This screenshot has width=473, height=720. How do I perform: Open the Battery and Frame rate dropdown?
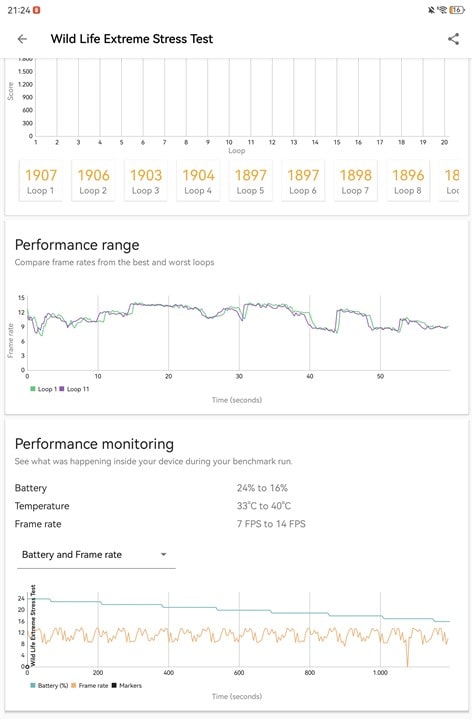point(96,555)
